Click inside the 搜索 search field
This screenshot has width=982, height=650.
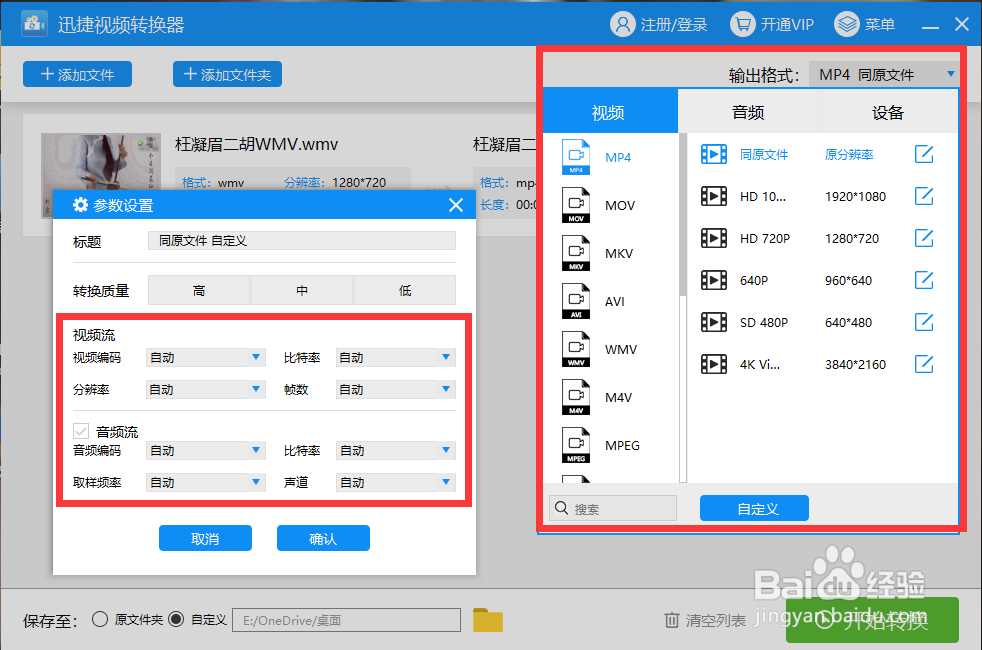tap(613, 508)
